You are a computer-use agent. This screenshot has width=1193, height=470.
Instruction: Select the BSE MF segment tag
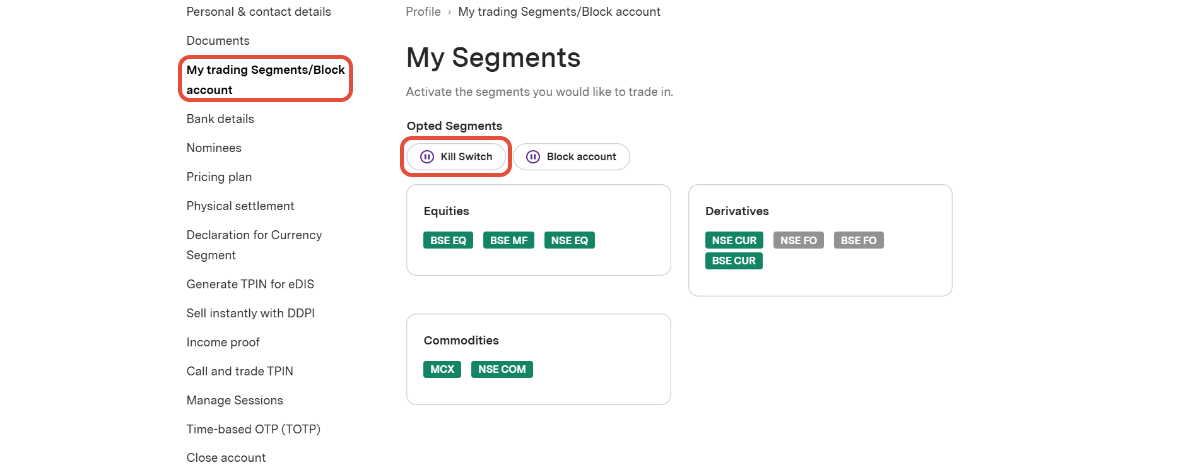pos(509,240)
